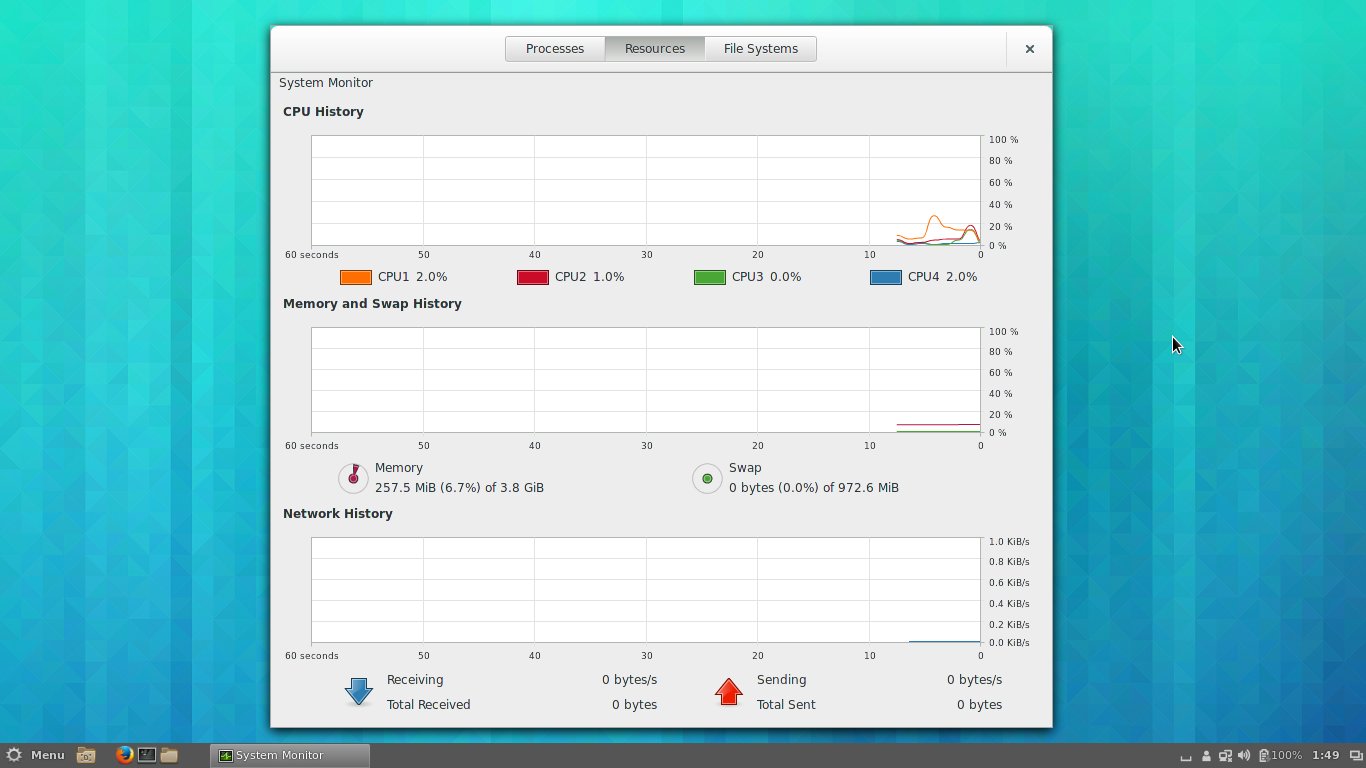This screenshot has width=1366, height=768.
Task: Click the clock showing 1:49
Action: [x=1325, y=756]
